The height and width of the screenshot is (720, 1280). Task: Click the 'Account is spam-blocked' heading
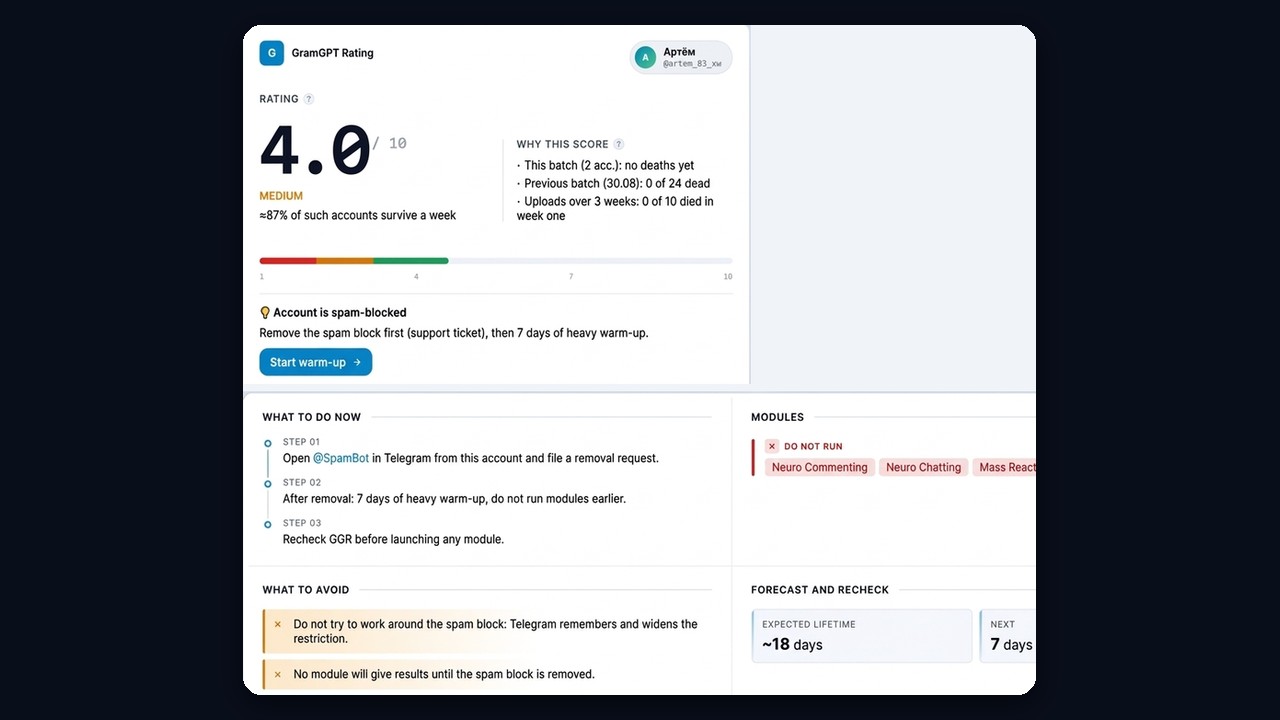[340, 313]
